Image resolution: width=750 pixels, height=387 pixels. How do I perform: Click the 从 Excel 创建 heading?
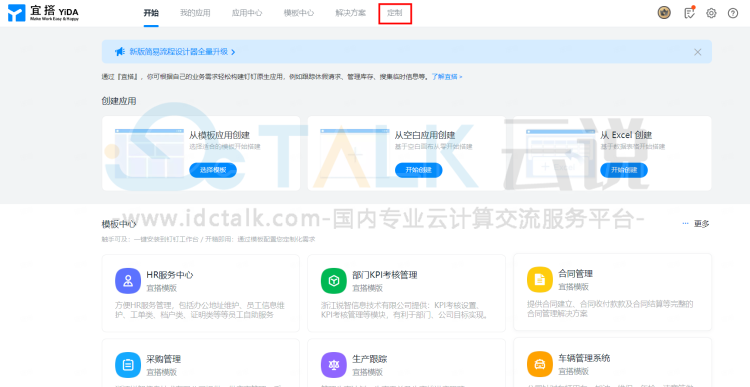point(626,135)
